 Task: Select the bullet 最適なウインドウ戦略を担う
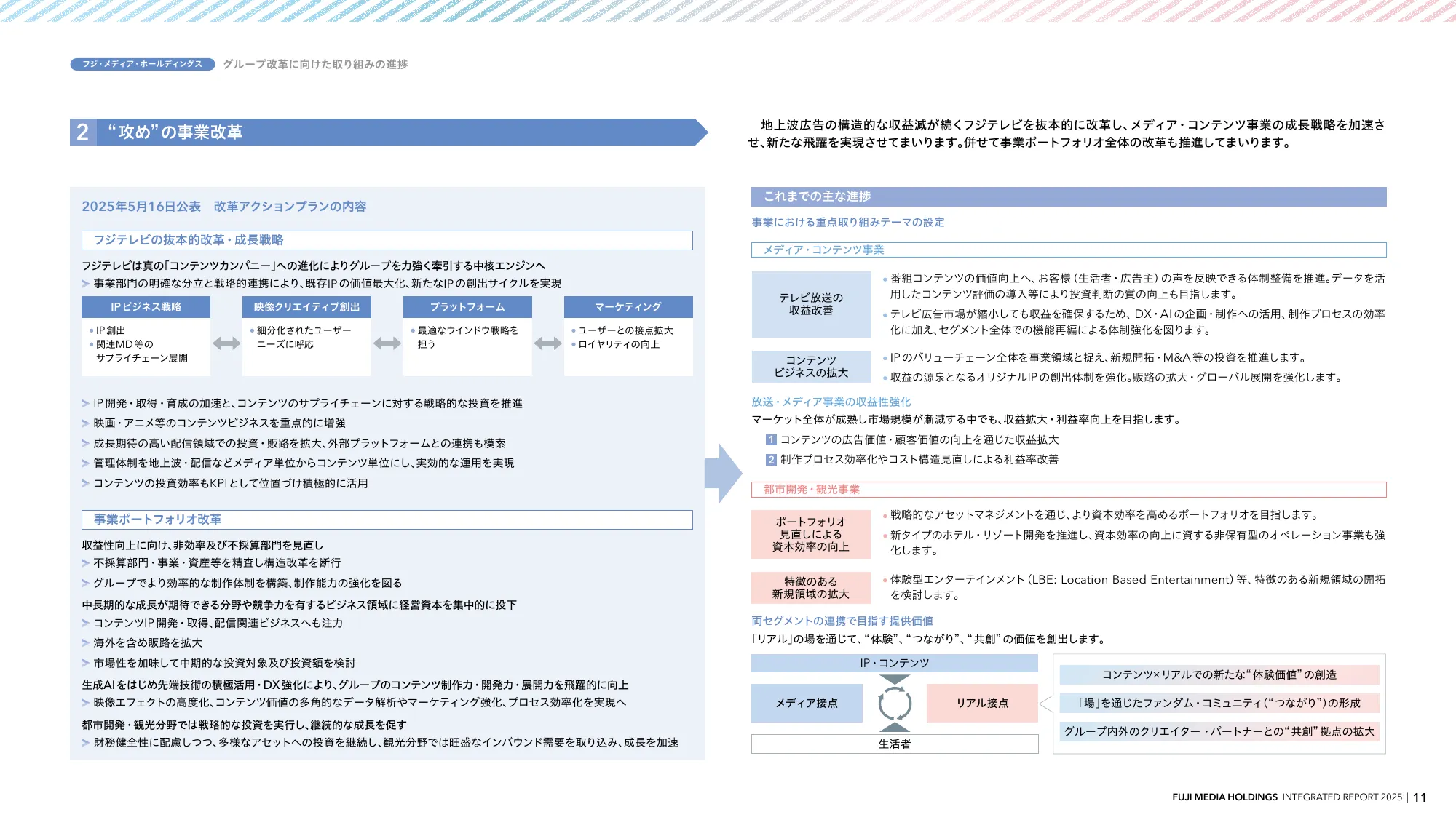click(464, 338)
